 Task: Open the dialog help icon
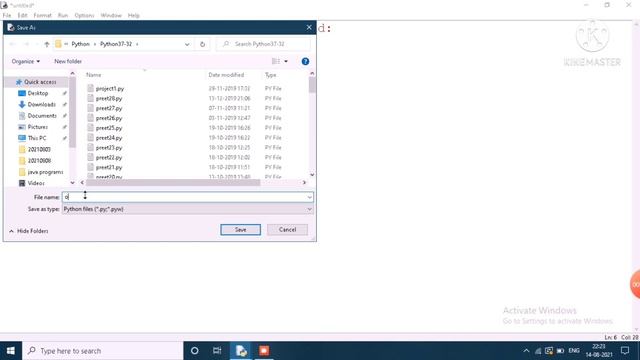pos(305,61)
